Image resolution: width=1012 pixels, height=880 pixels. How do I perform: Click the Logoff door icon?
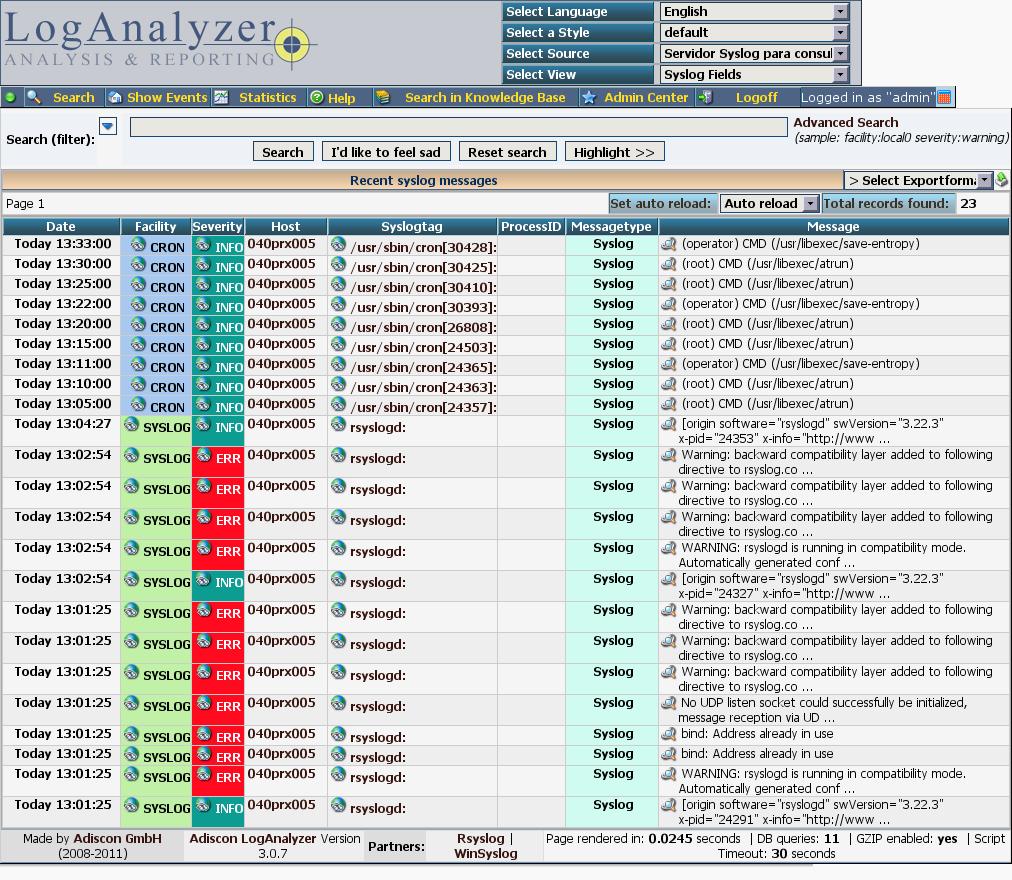705,97
